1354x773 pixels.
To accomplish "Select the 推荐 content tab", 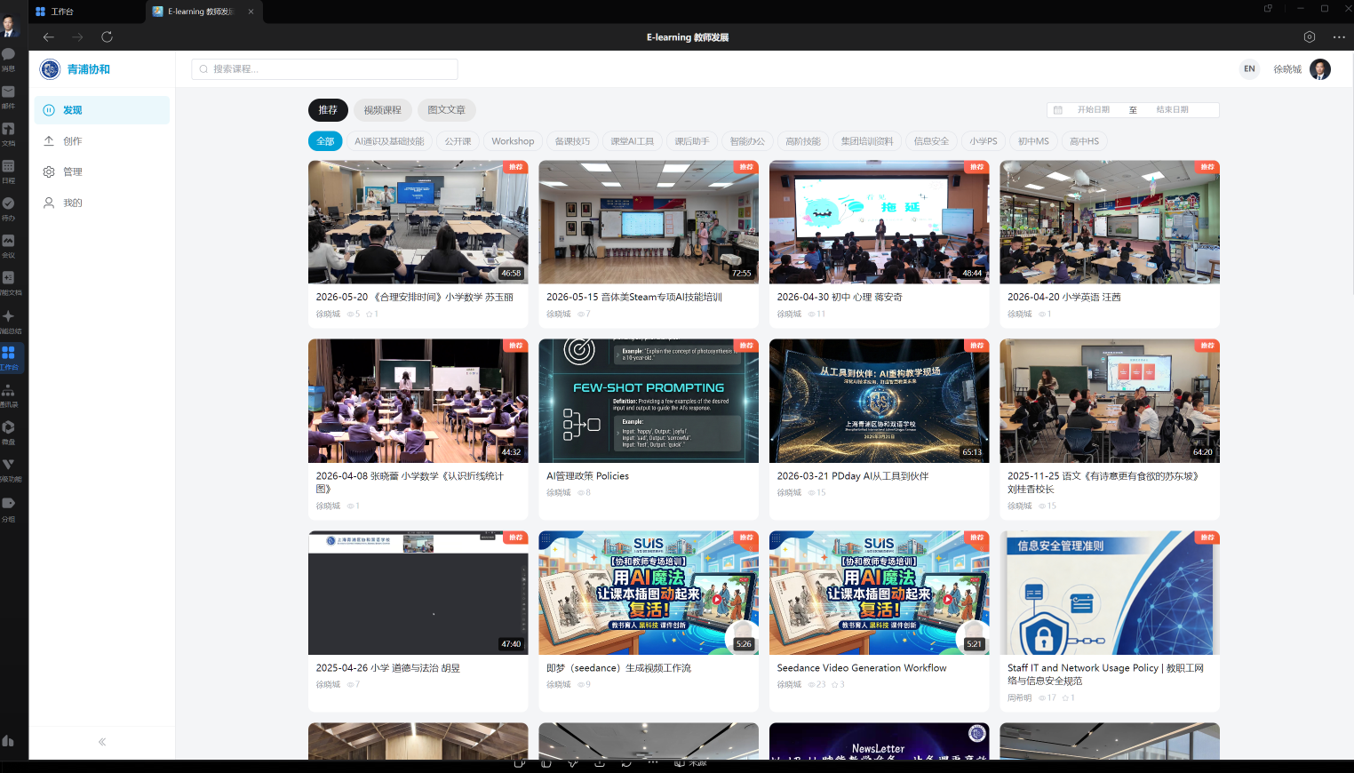I will pos(328,110).
